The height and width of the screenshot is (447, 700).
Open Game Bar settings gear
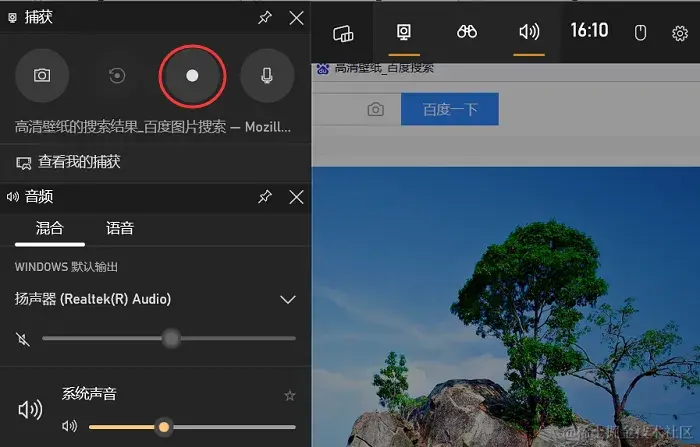tap(680, 33)
